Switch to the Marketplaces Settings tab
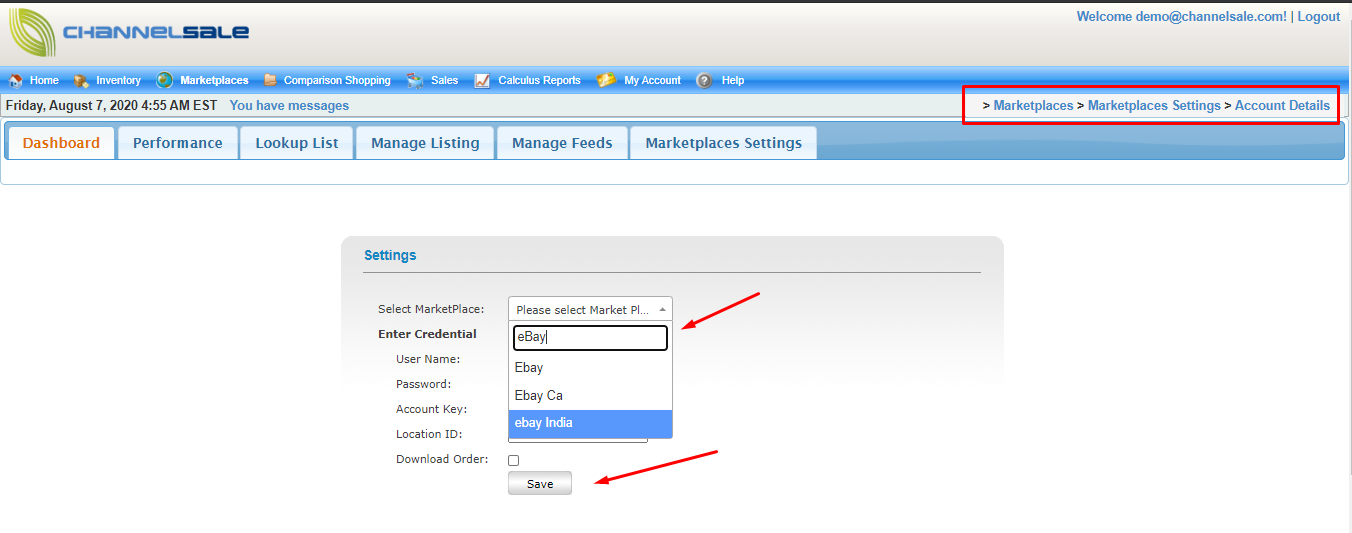 [x=723, y=143]
